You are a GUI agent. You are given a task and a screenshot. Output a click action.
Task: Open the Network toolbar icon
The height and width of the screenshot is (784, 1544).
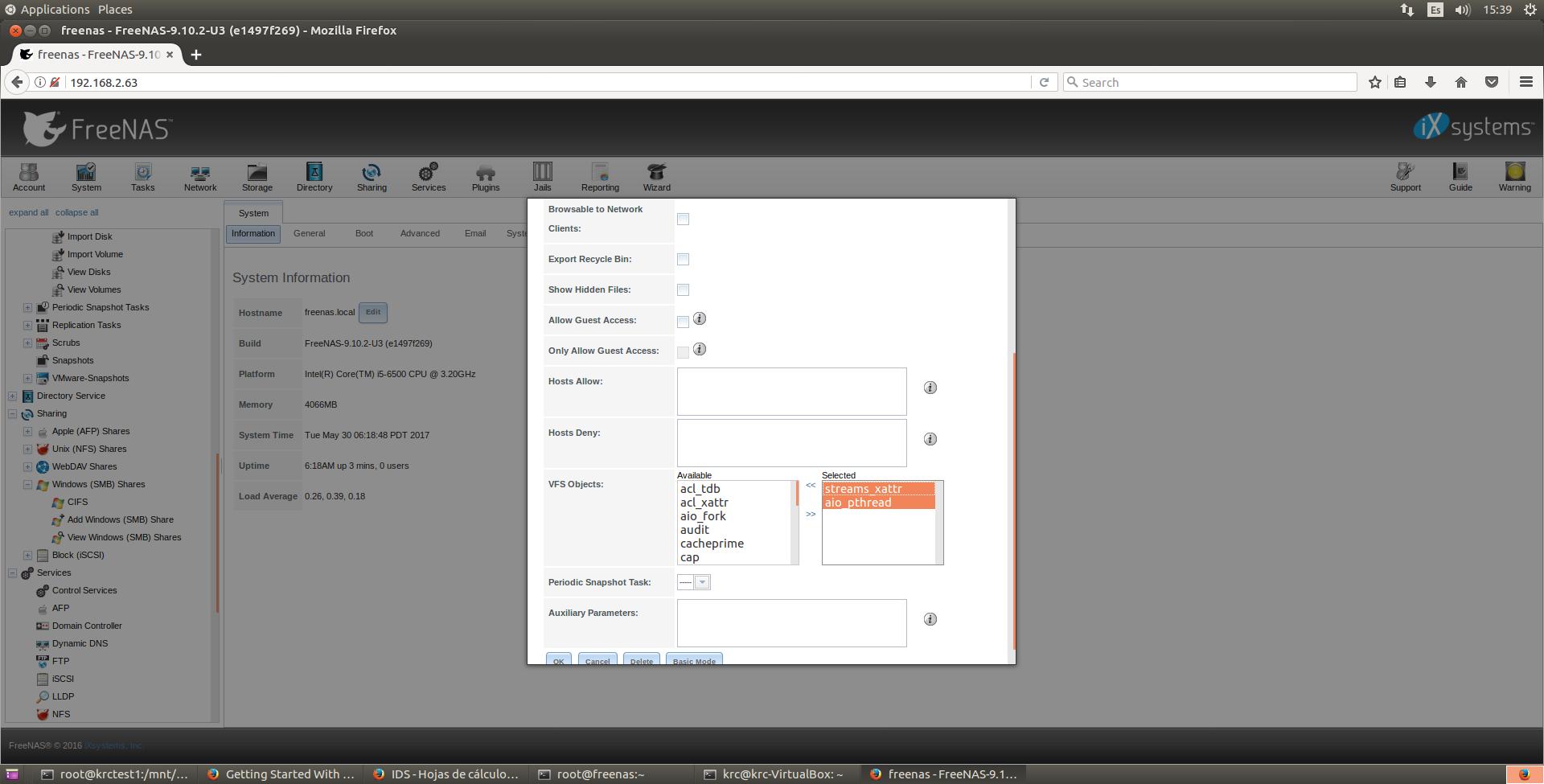200,177
